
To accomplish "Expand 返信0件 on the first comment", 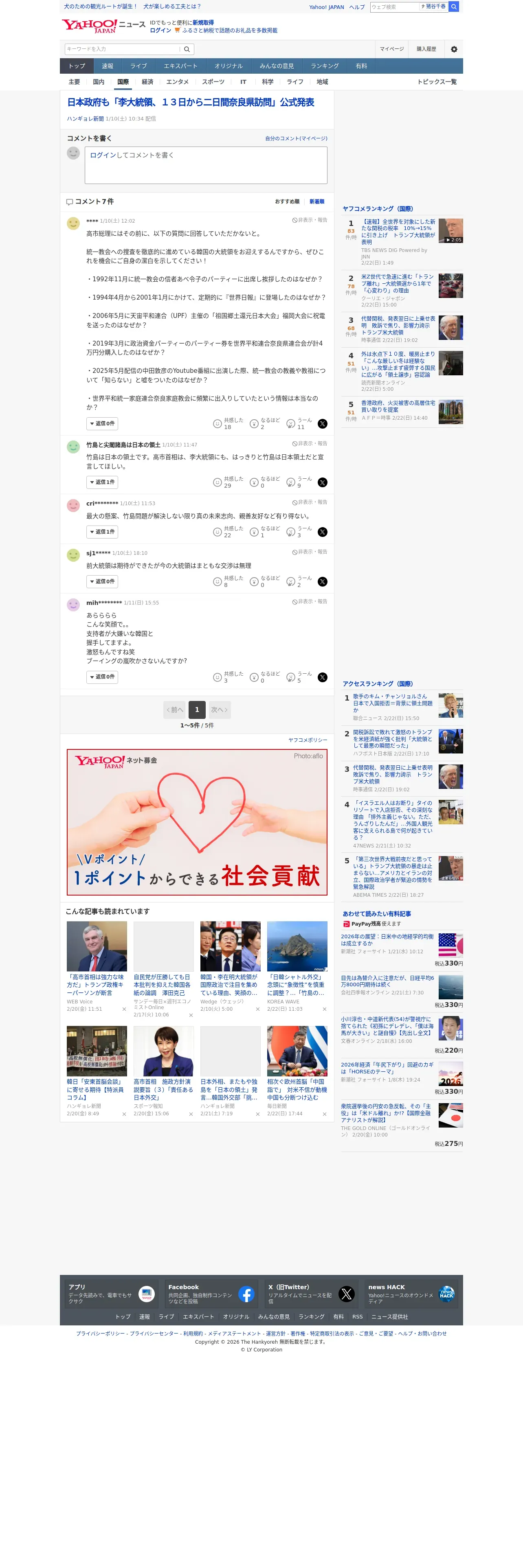I will coord(102,424).
